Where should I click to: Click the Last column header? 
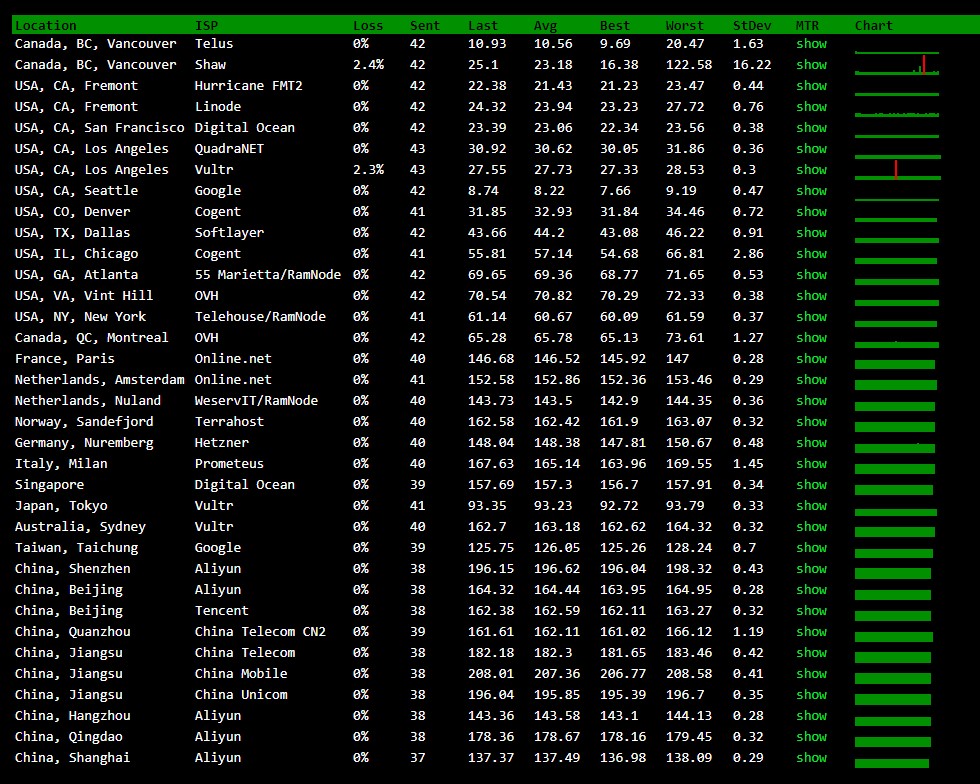pos(483,26)
